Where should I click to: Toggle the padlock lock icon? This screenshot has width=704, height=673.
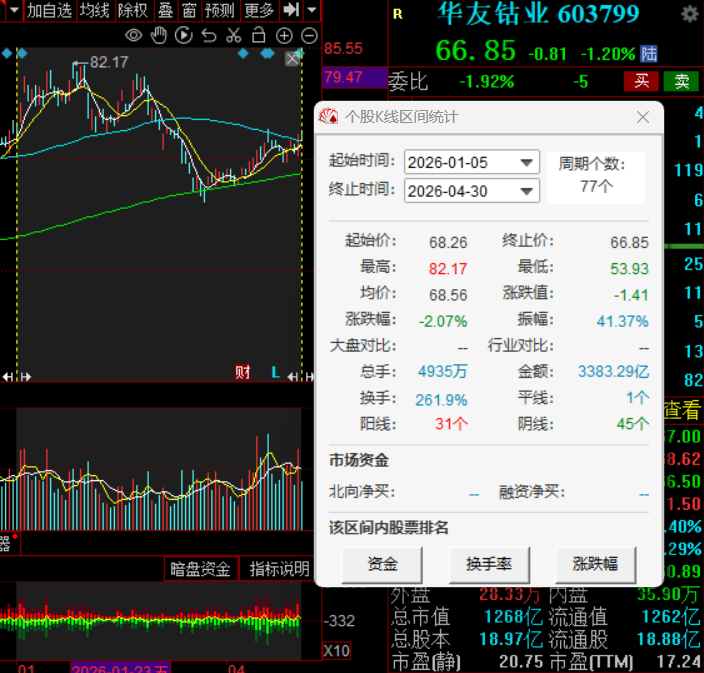[x=259, y=35]
